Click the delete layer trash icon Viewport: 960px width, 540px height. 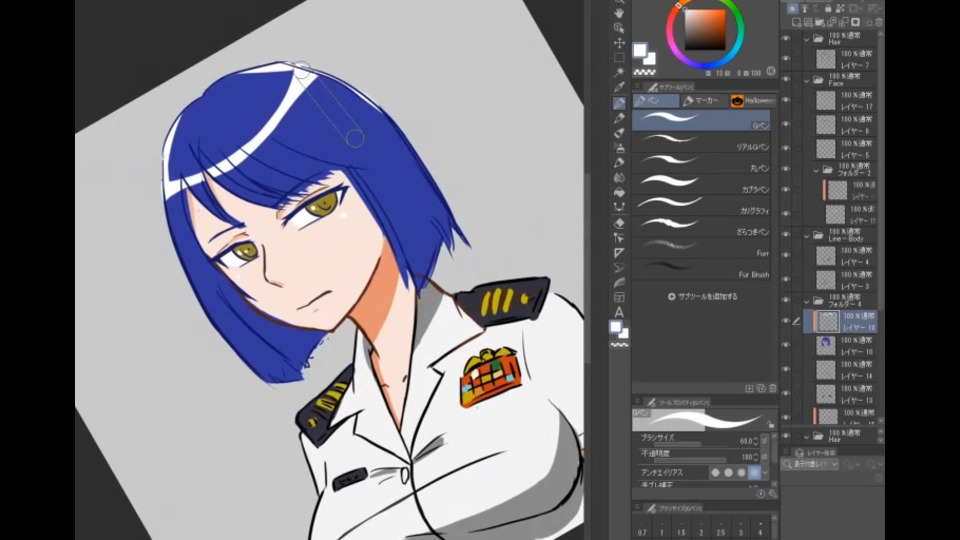(879, 22)
